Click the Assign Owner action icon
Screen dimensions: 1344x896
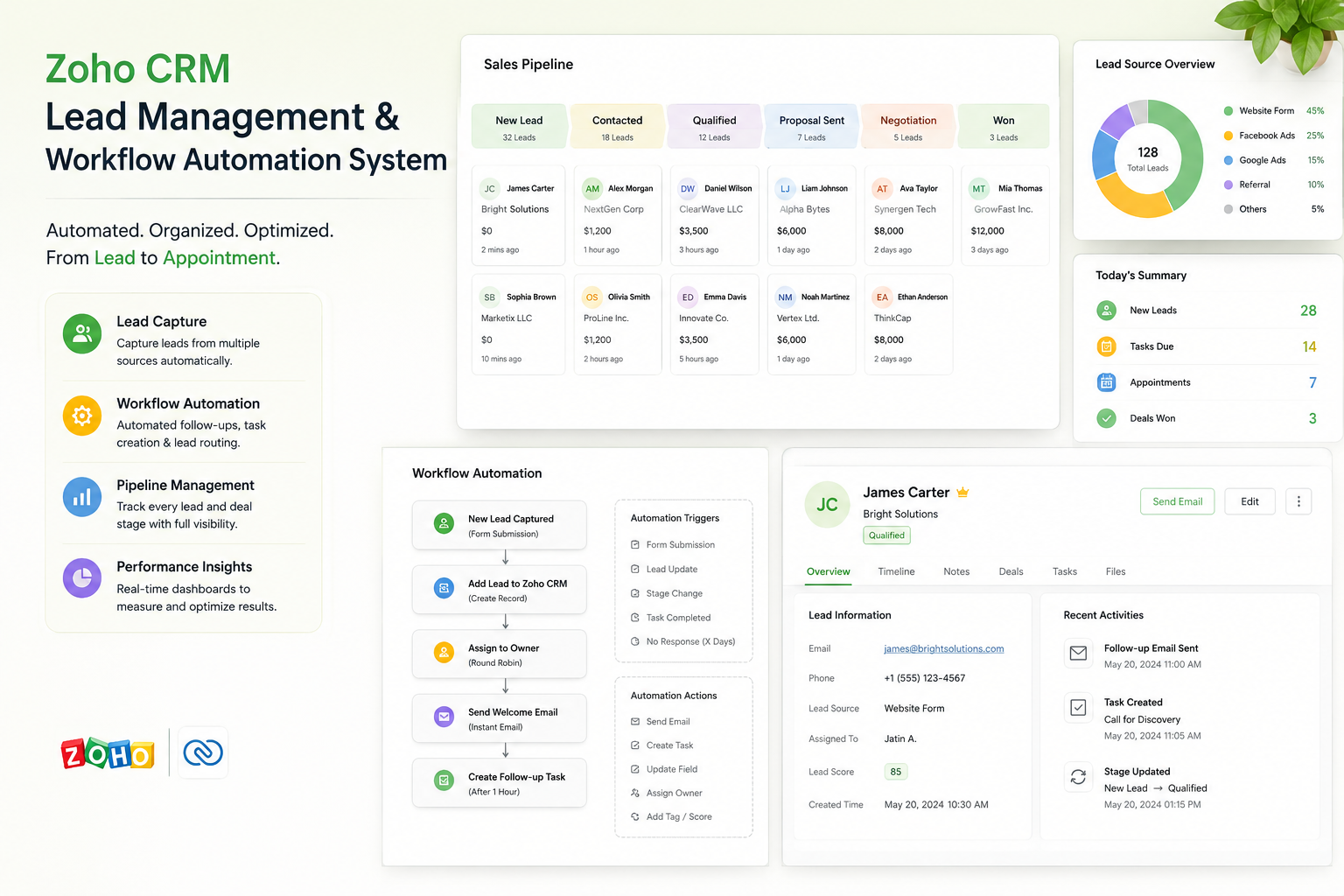point(635,794)
